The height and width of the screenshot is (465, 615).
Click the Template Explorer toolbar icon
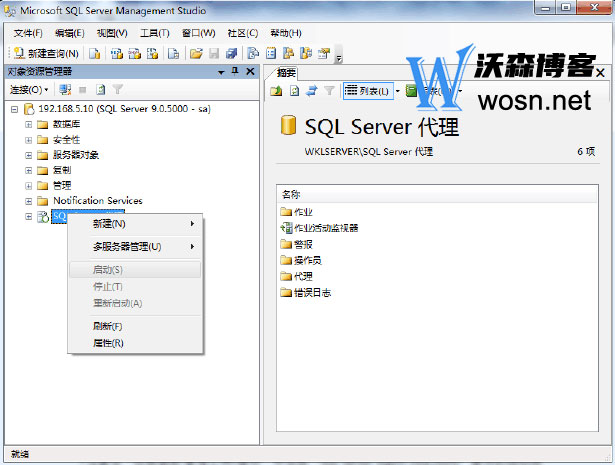306,53
